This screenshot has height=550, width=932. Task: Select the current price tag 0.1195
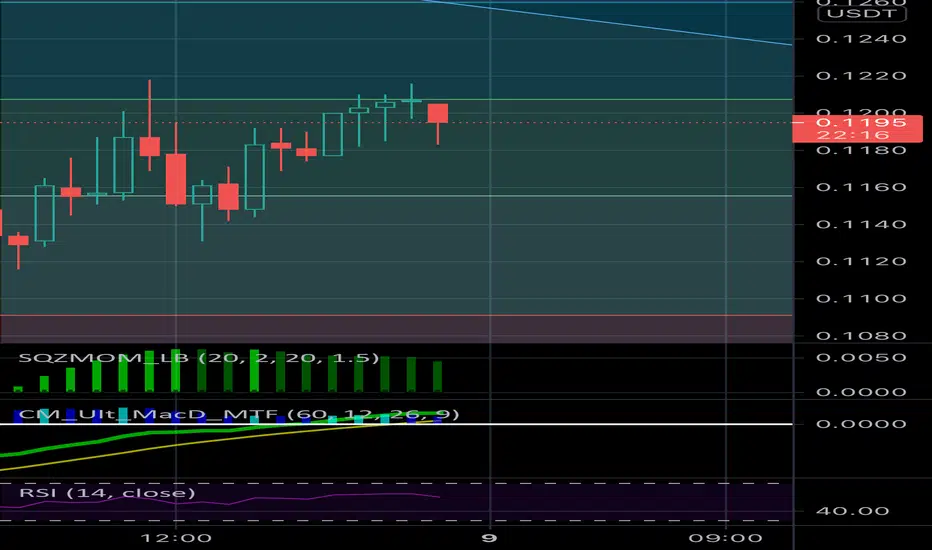[857, 128]
